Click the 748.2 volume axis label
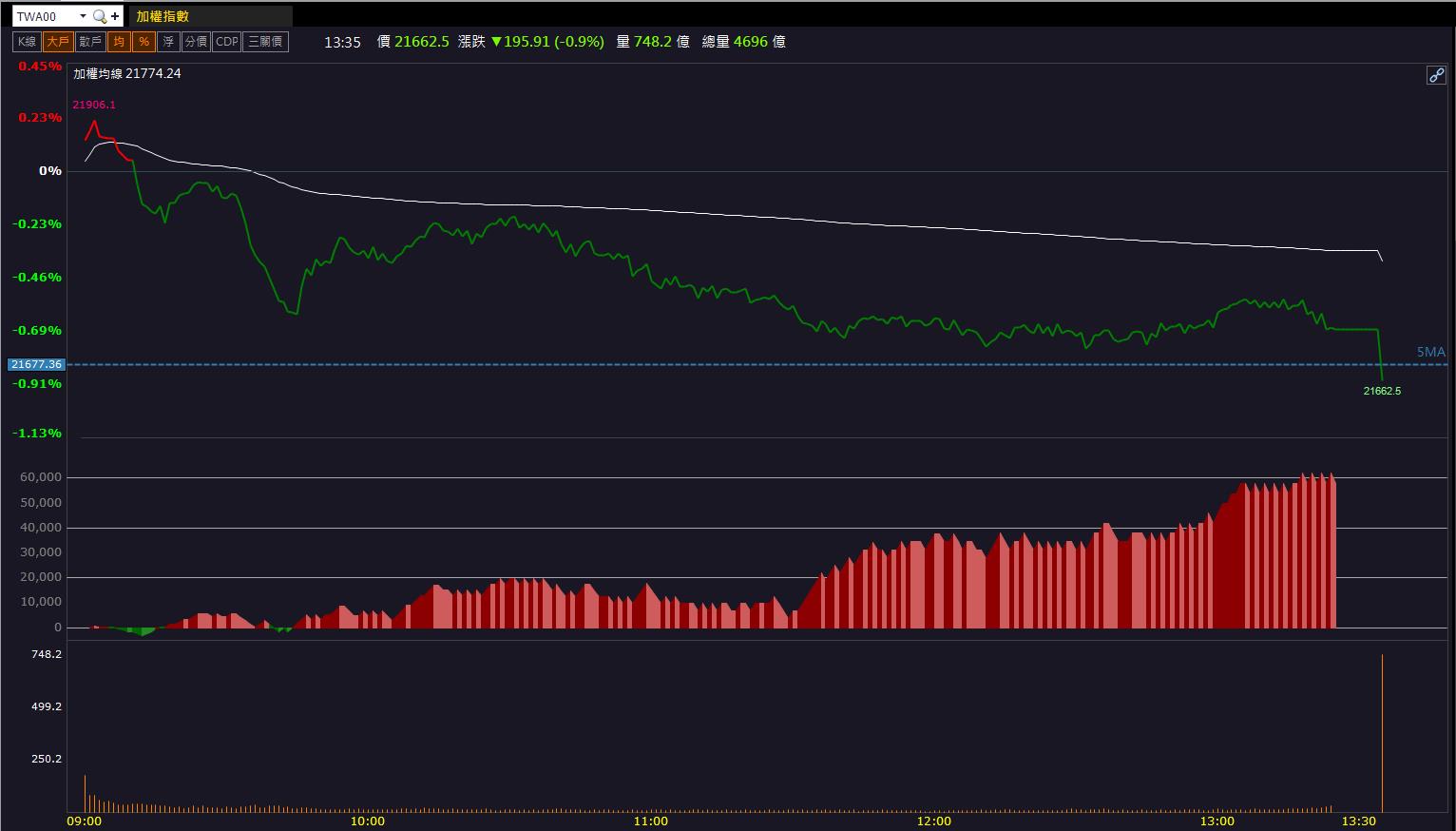Screen dimensions: 1456x831 tap(47, 654)
